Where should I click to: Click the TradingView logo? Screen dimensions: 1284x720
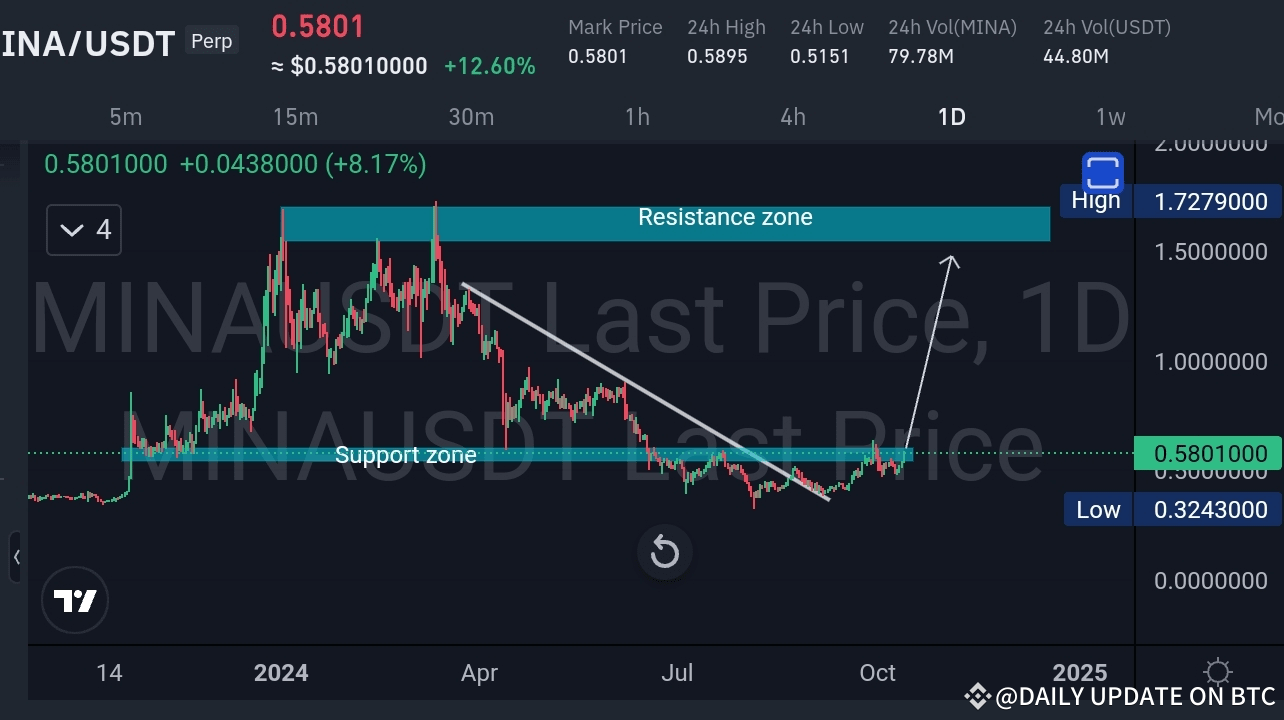click(x=75, y=600)
